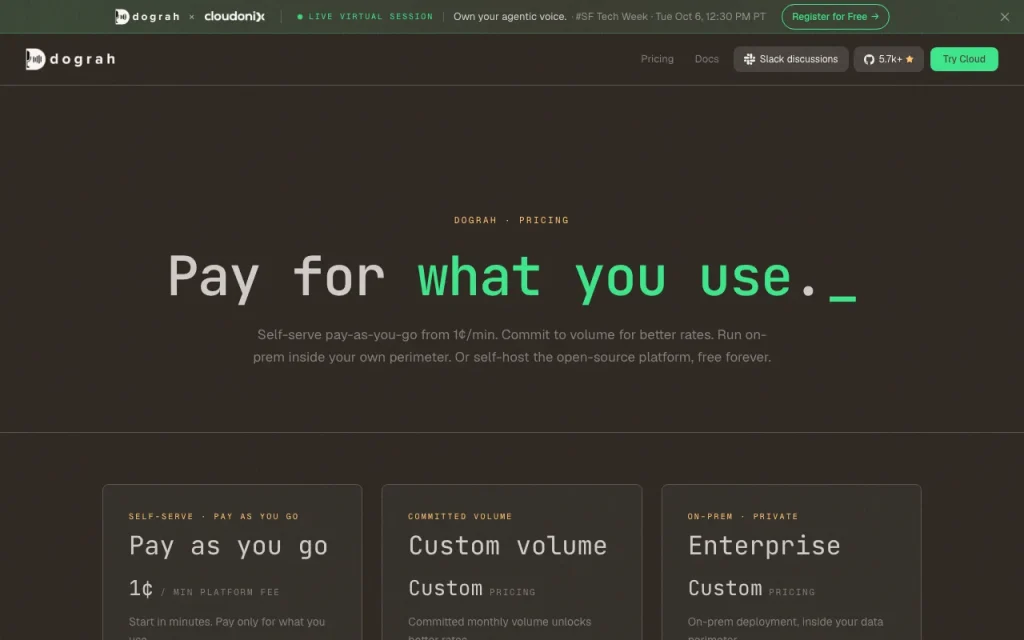Select the 'Custom volume' card title

click(x=507, y=546)
